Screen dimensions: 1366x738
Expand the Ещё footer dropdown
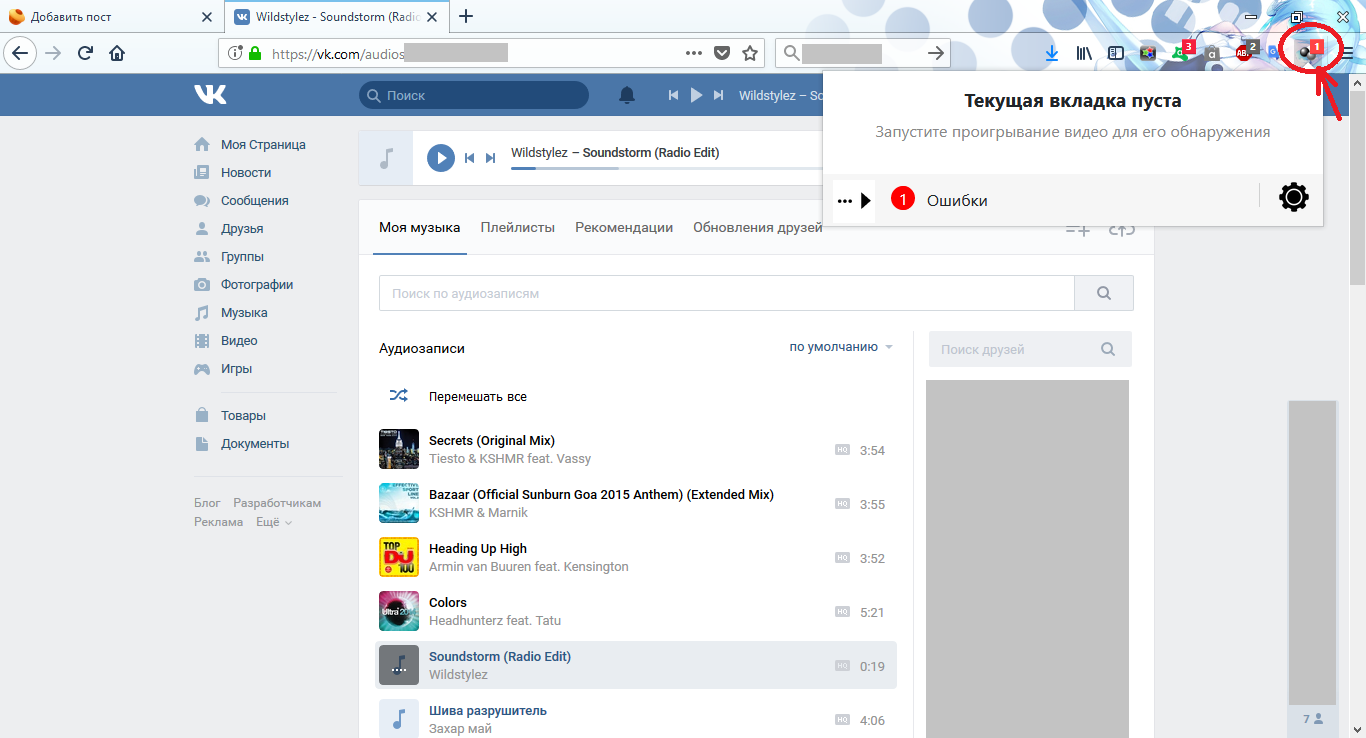273,522
